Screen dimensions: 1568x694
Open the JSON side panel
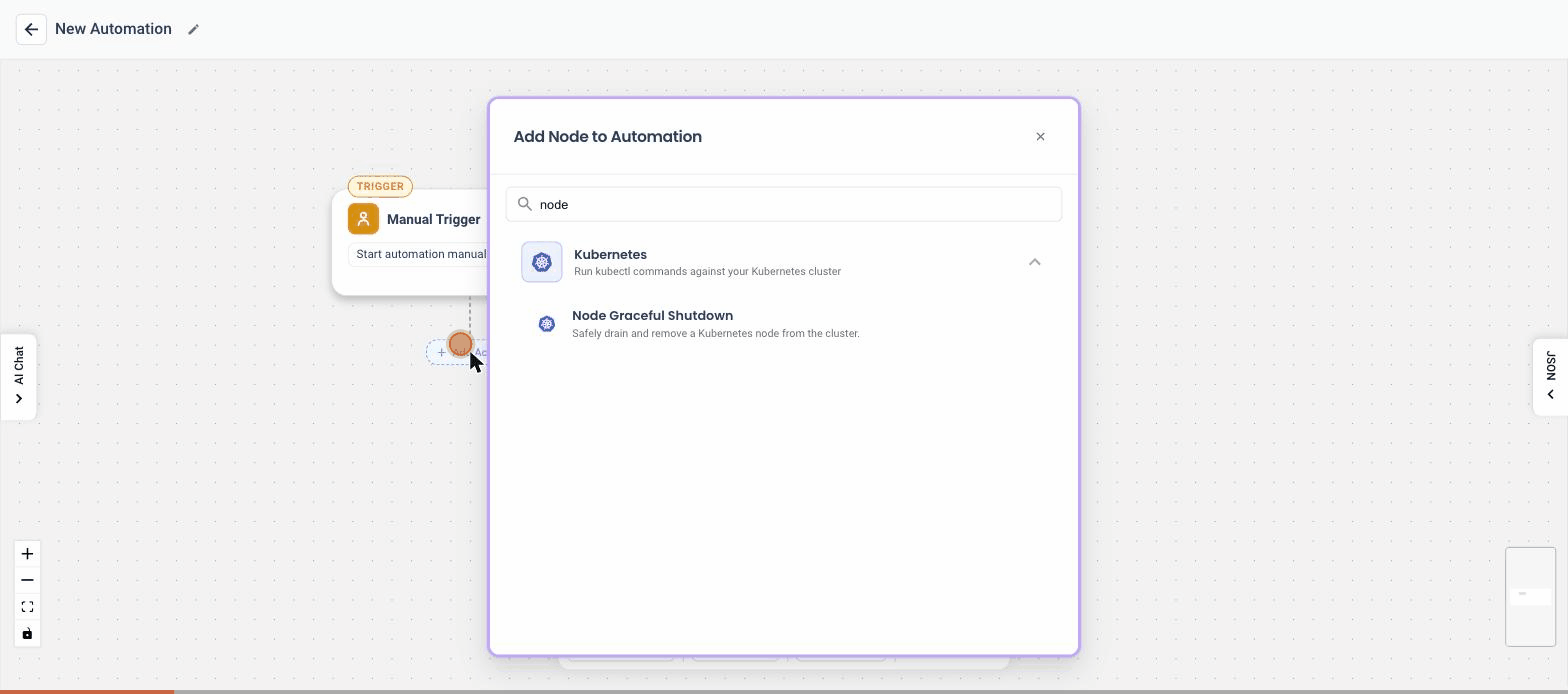click(x=1550, y=377)
